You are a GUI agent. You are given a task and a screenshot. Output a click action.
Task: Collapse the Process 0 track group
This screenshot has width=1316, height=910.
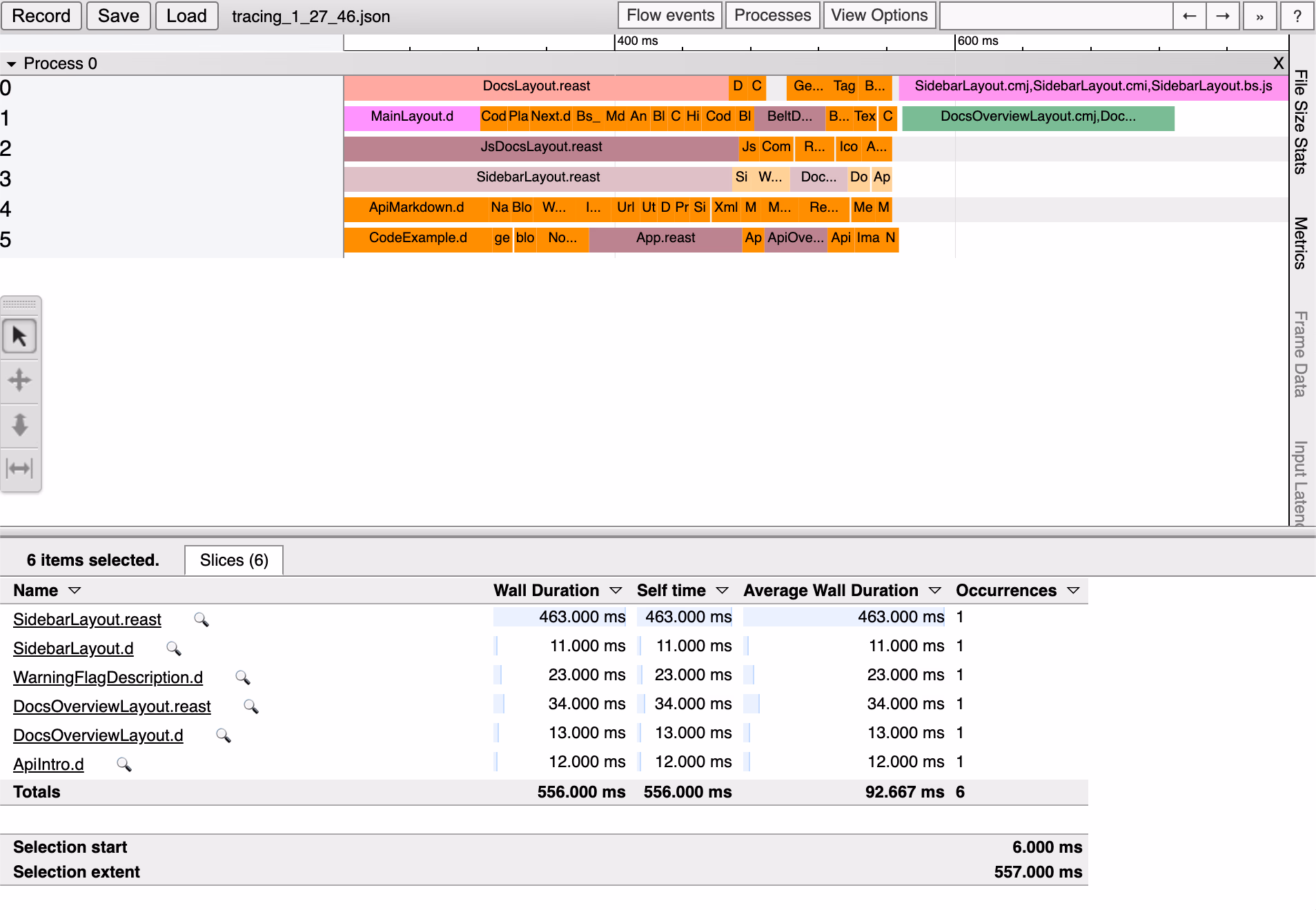(x=11, y=64)
